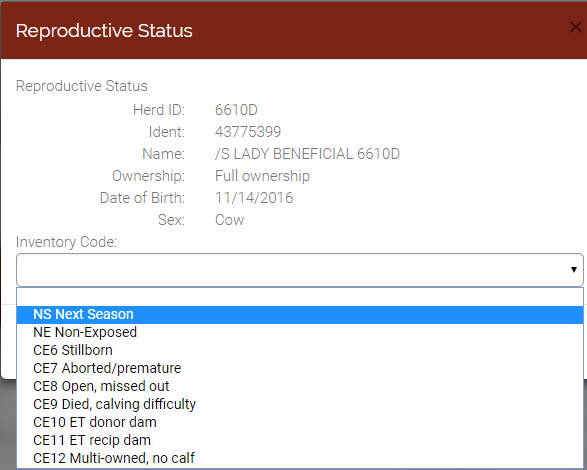587x470 pixels.
Task: Select CE9 Died, calving difficulty
Action: point(300,404)
